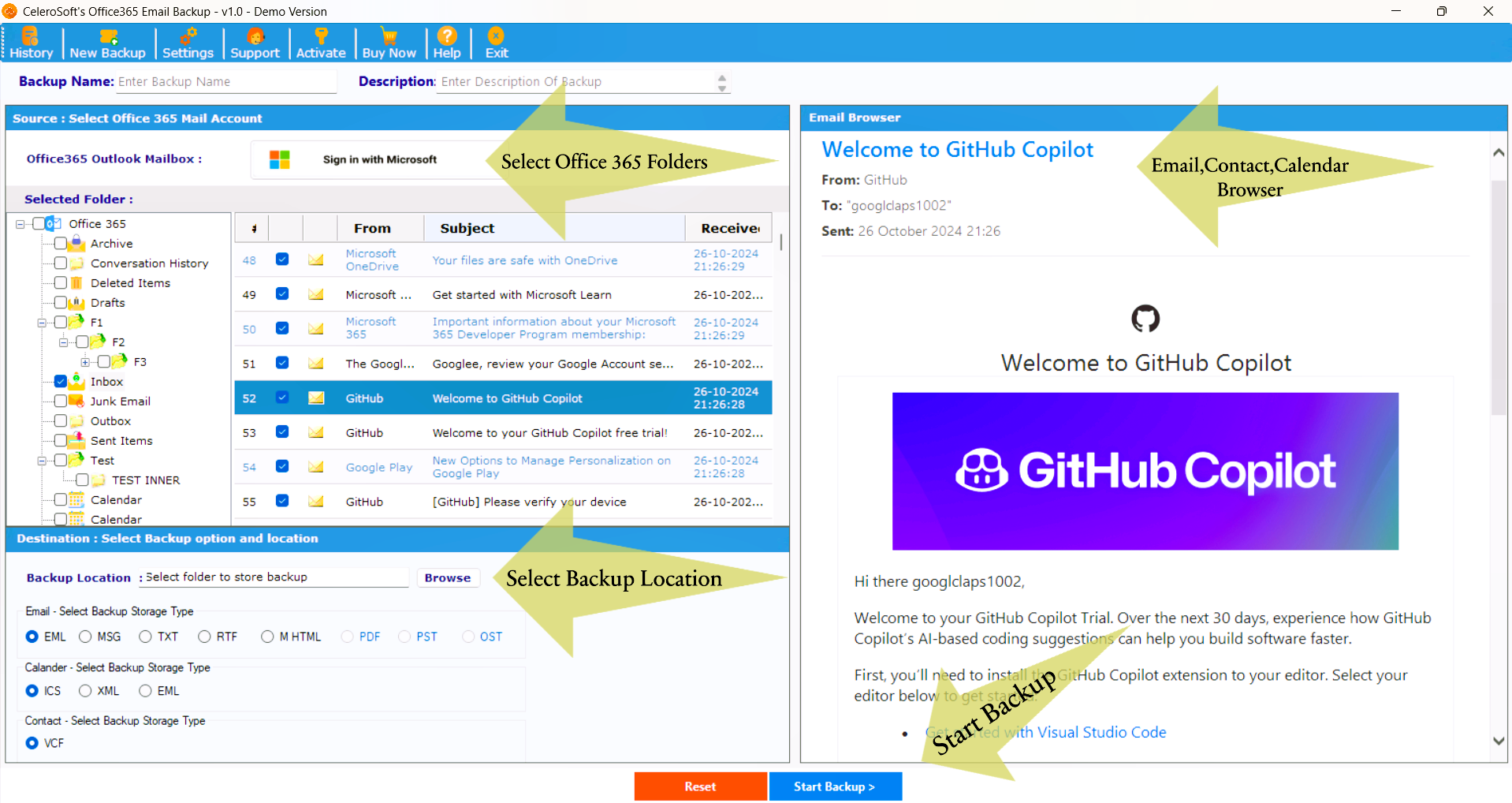Open the Buy Now page
Viewport: 1512px width, 803px height.
point(389,43)
